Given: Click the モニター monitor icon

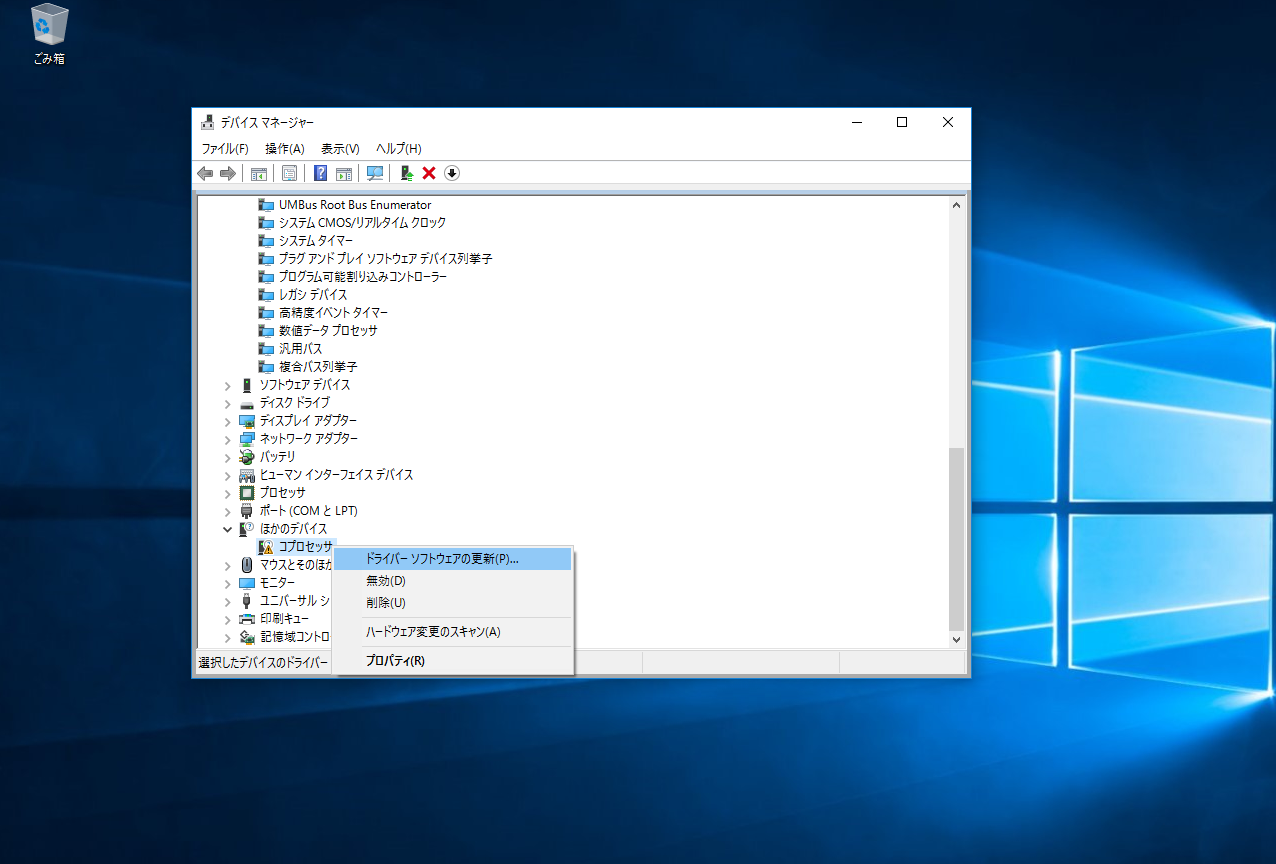Looking at the screenshot, I should point(247,583).
